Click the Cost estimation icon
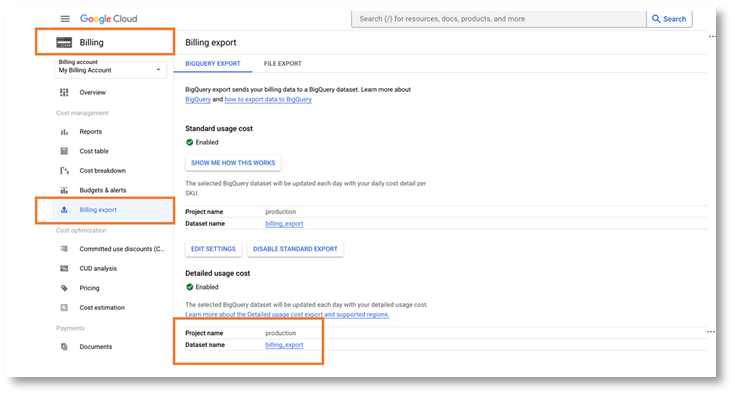The height and width of the screenshot is (396, 735). [x=64, y=307]
